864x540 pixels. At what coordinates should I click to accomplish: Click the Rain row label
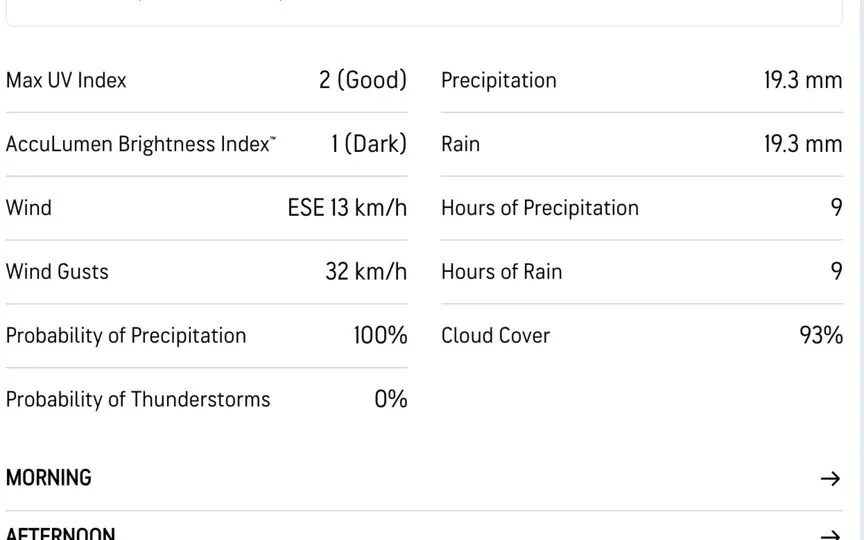point(461,144)
